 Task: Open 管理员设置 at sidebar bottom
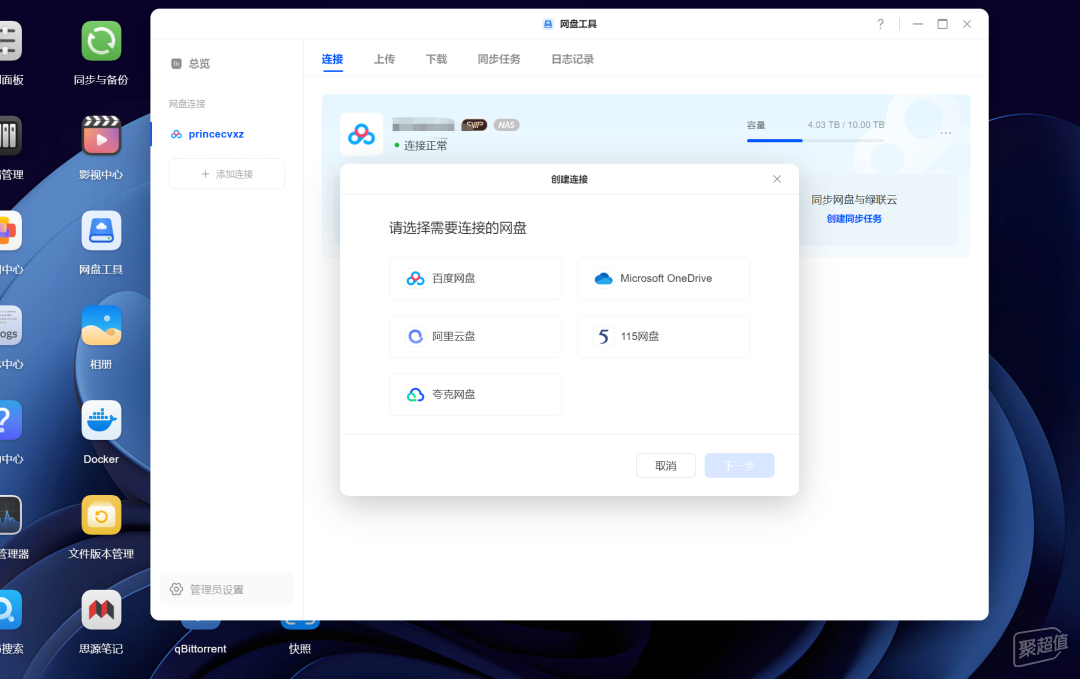(227, 589)
